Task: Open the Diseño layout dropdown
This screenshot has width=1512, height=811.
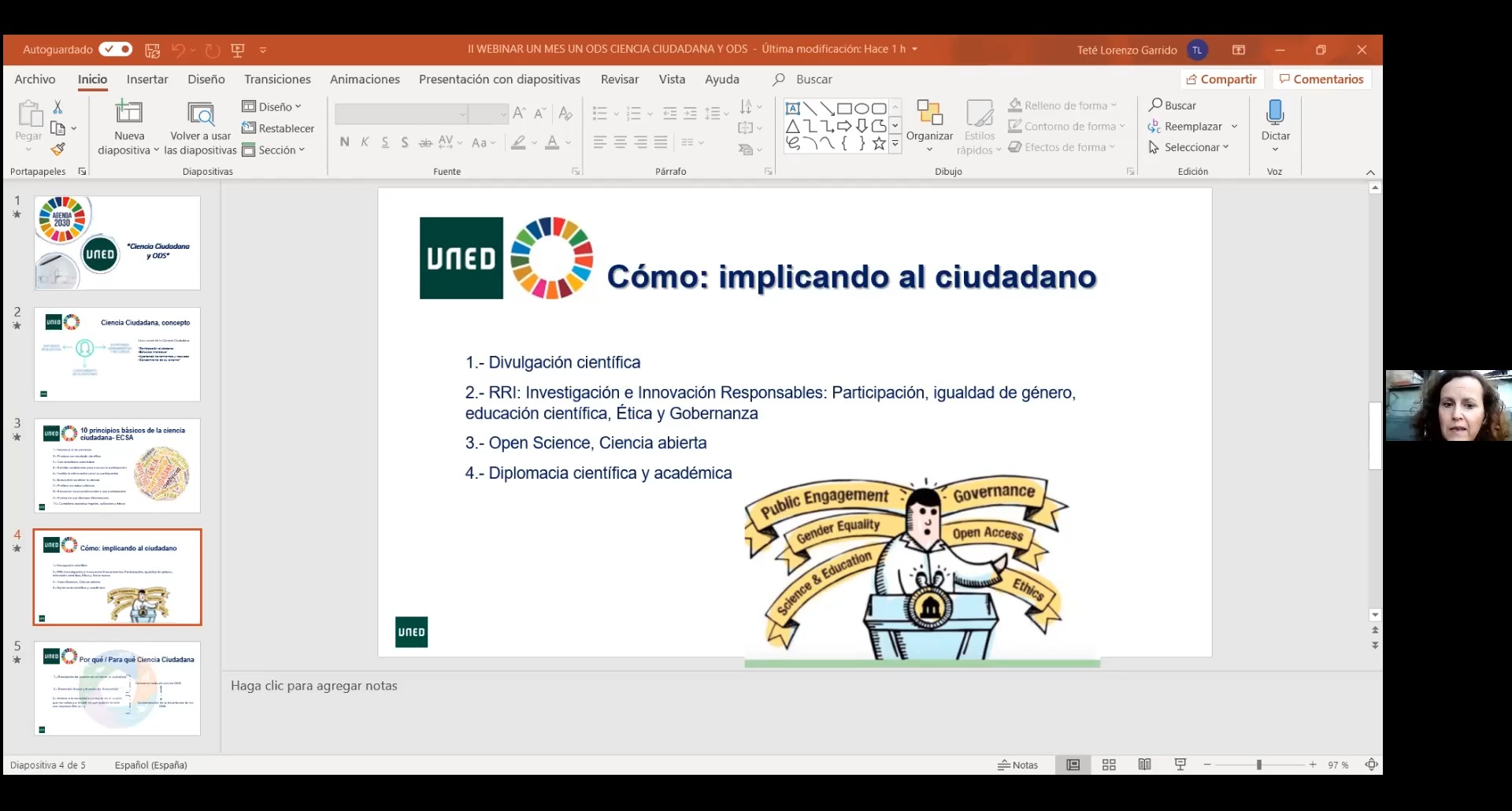Action: click(272, 106)
